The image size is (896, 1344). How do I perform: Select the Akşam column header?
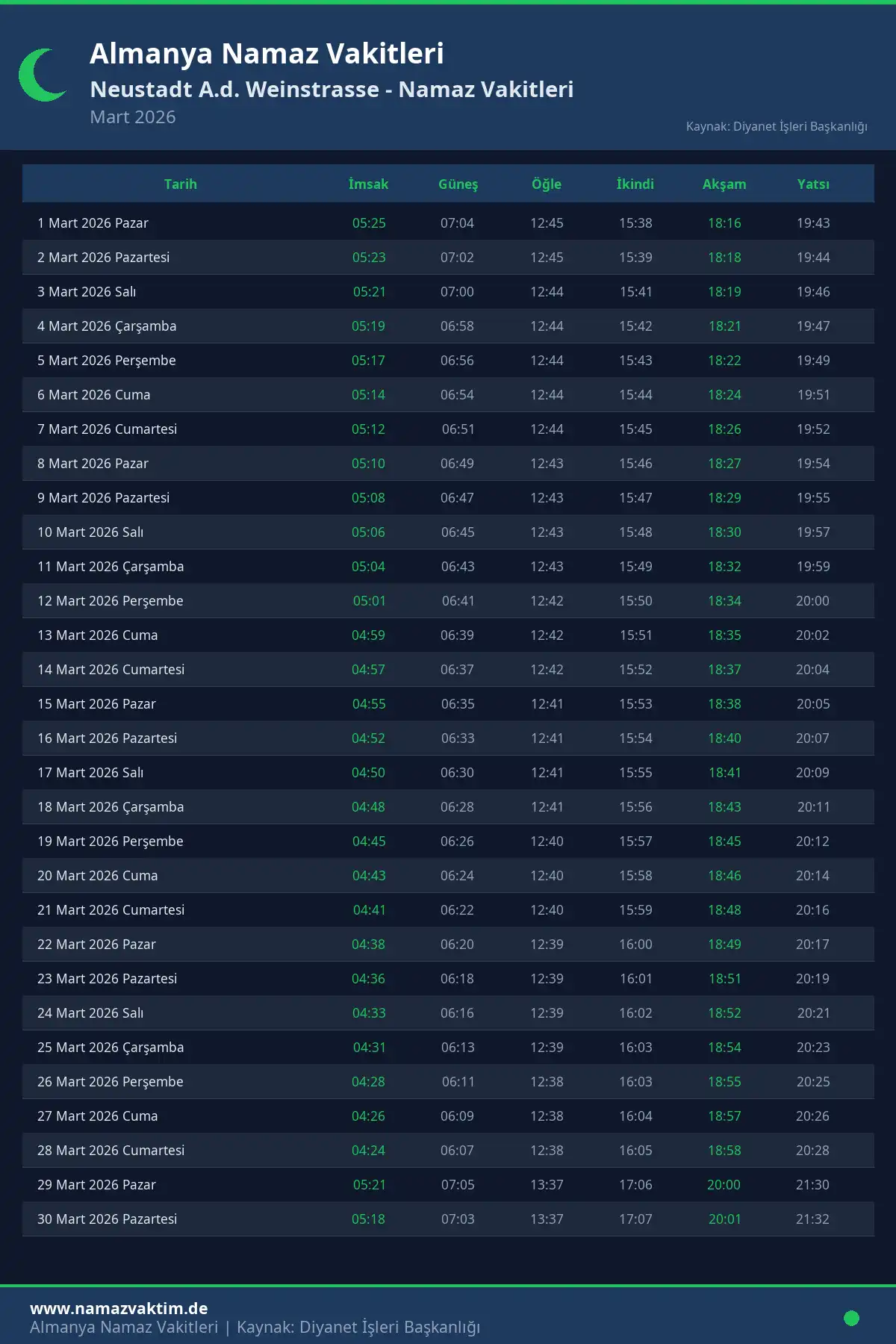(x=724, y=184)
